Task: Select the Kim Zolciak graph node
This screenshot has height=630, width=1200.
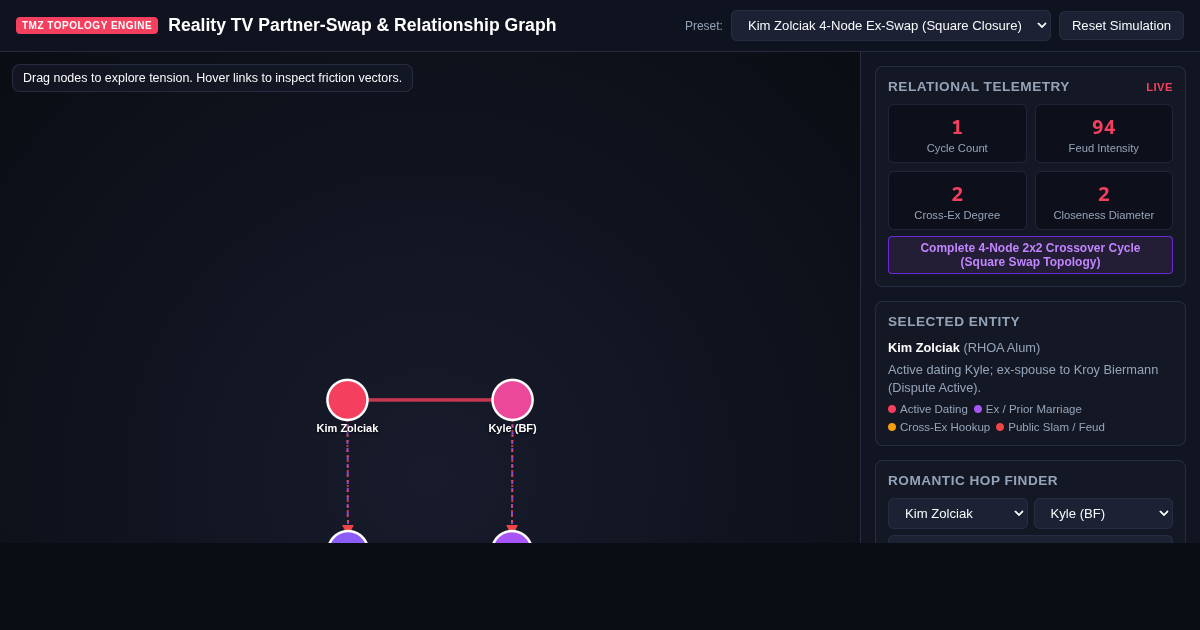Action: [x=347, y=400]
